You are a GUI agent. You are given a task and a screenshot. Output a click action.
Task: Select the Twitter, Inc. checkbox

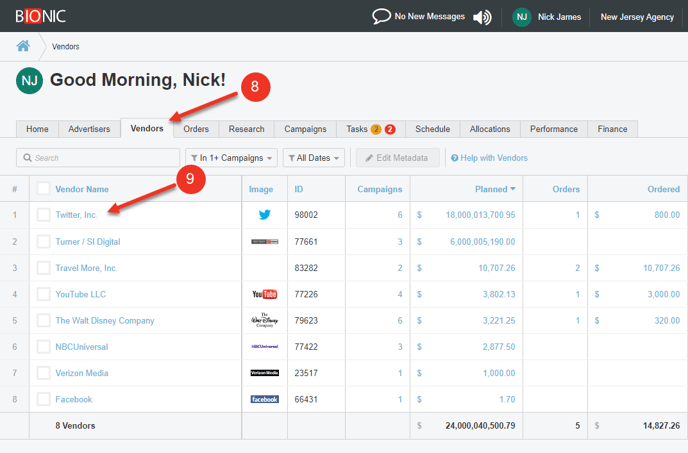pos(43,215)
